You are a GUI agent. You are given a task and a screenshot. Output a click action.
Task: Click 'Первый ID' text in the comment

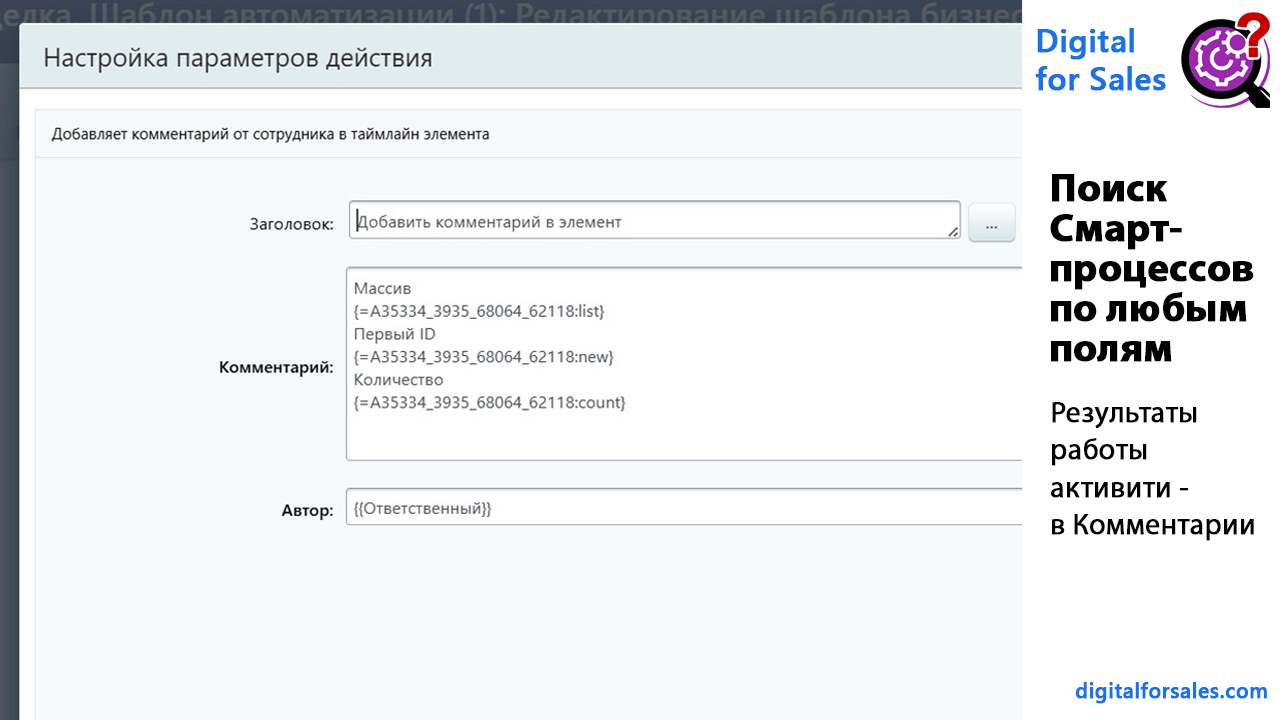tap(394, 334)
